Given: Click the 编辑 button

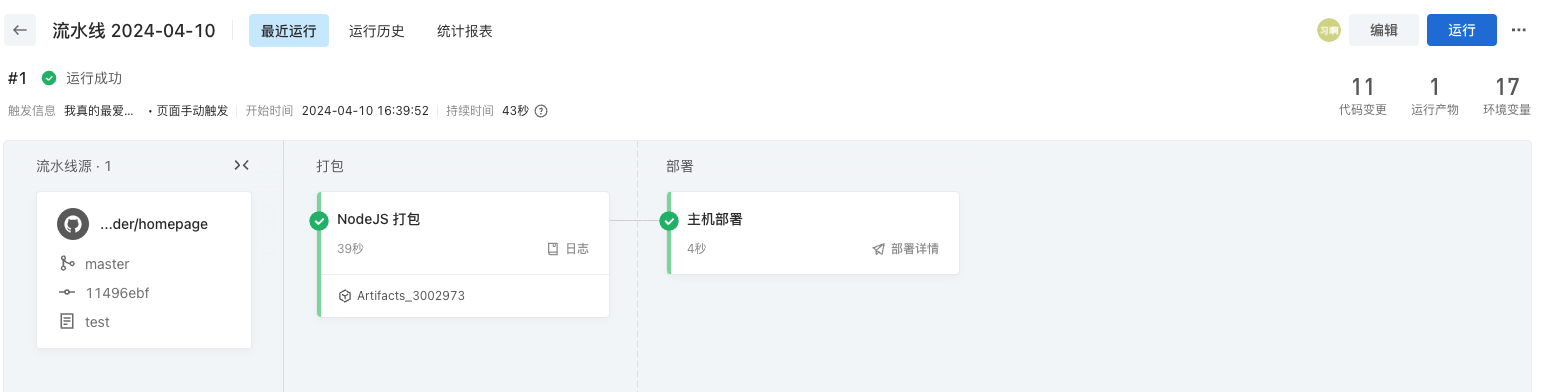Looking at the screenshot, I should coord(1384,30).
